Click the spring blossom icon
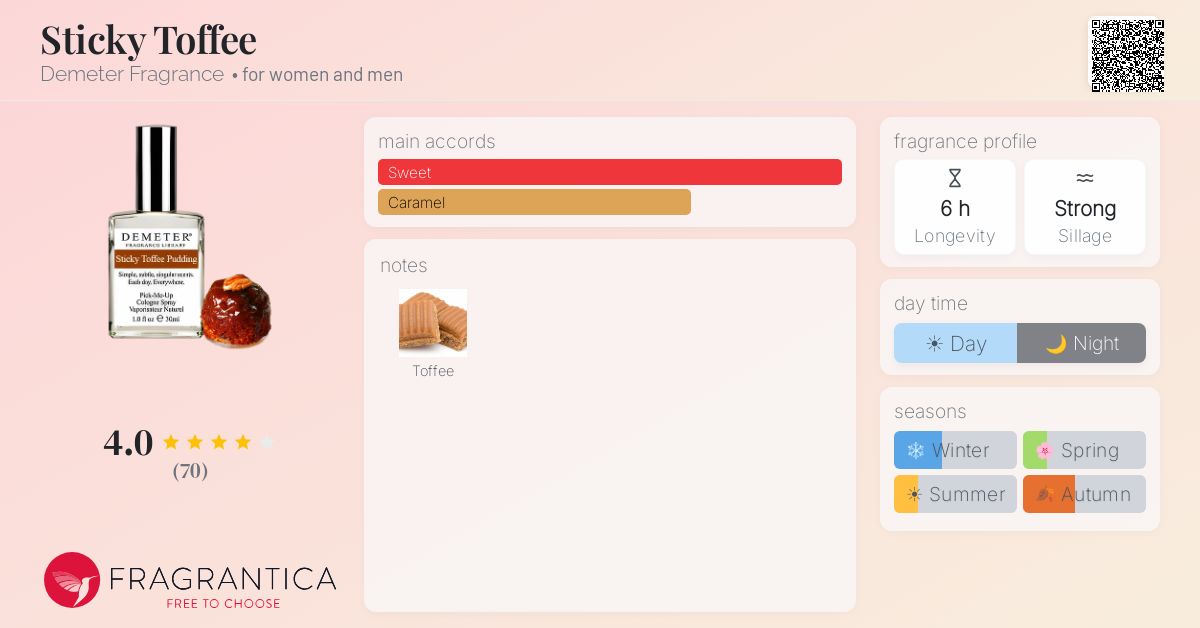 click(1044, 451)
